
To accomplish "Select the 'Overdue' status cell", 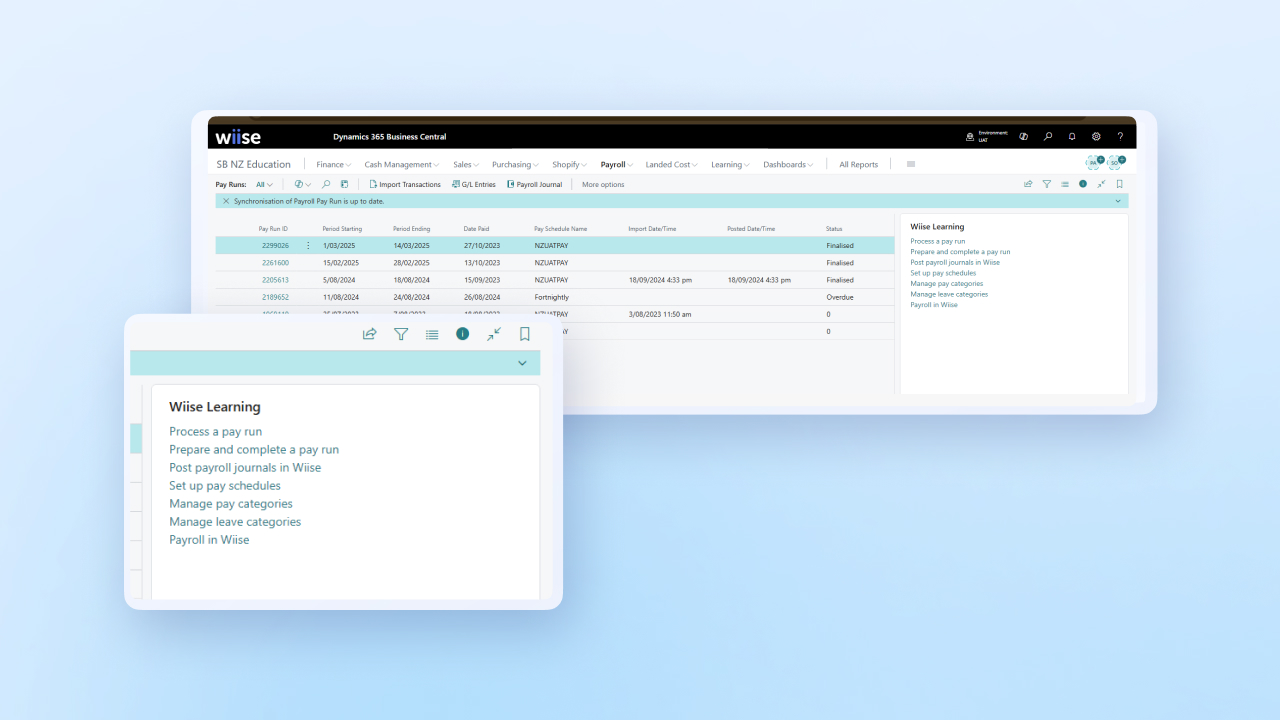I will click(838, 297).
